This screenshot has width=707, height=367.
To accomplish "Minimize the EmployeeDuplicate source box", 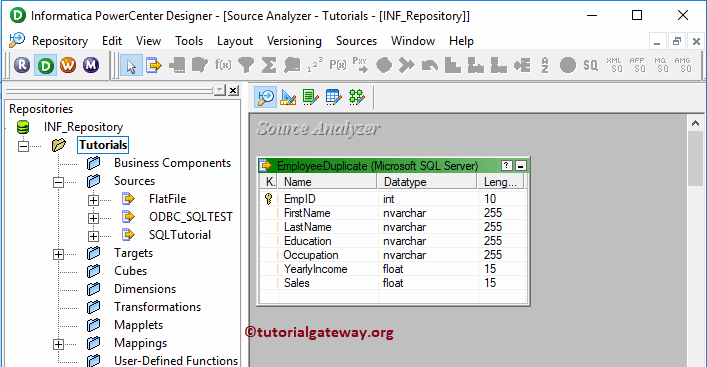I will tap(521, 165).
